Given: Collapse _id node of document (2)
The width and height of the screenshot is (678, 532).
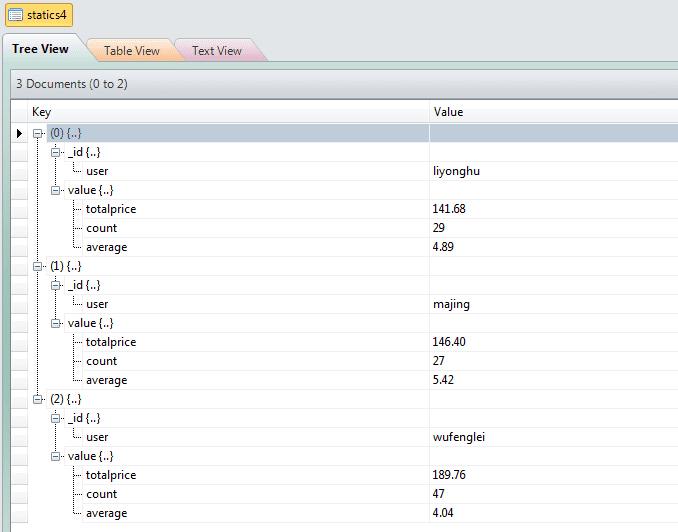Looking at the screenshot, I should [x=55, y=418].
